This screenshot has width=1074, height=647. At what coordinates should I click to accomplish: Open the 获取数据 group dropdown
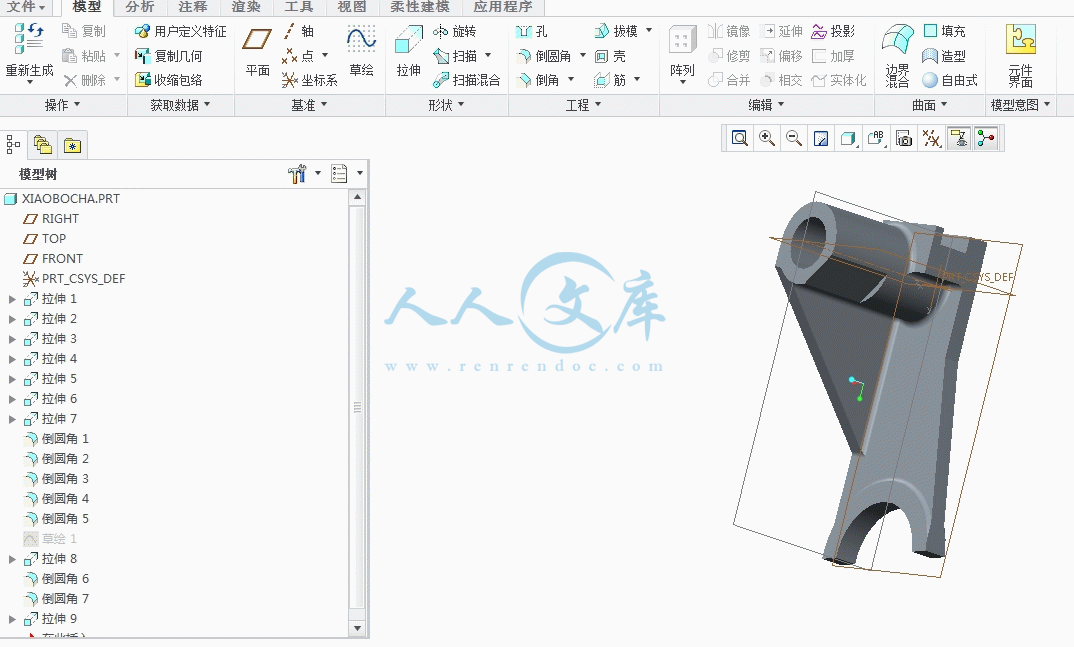(x=180, y=105)
